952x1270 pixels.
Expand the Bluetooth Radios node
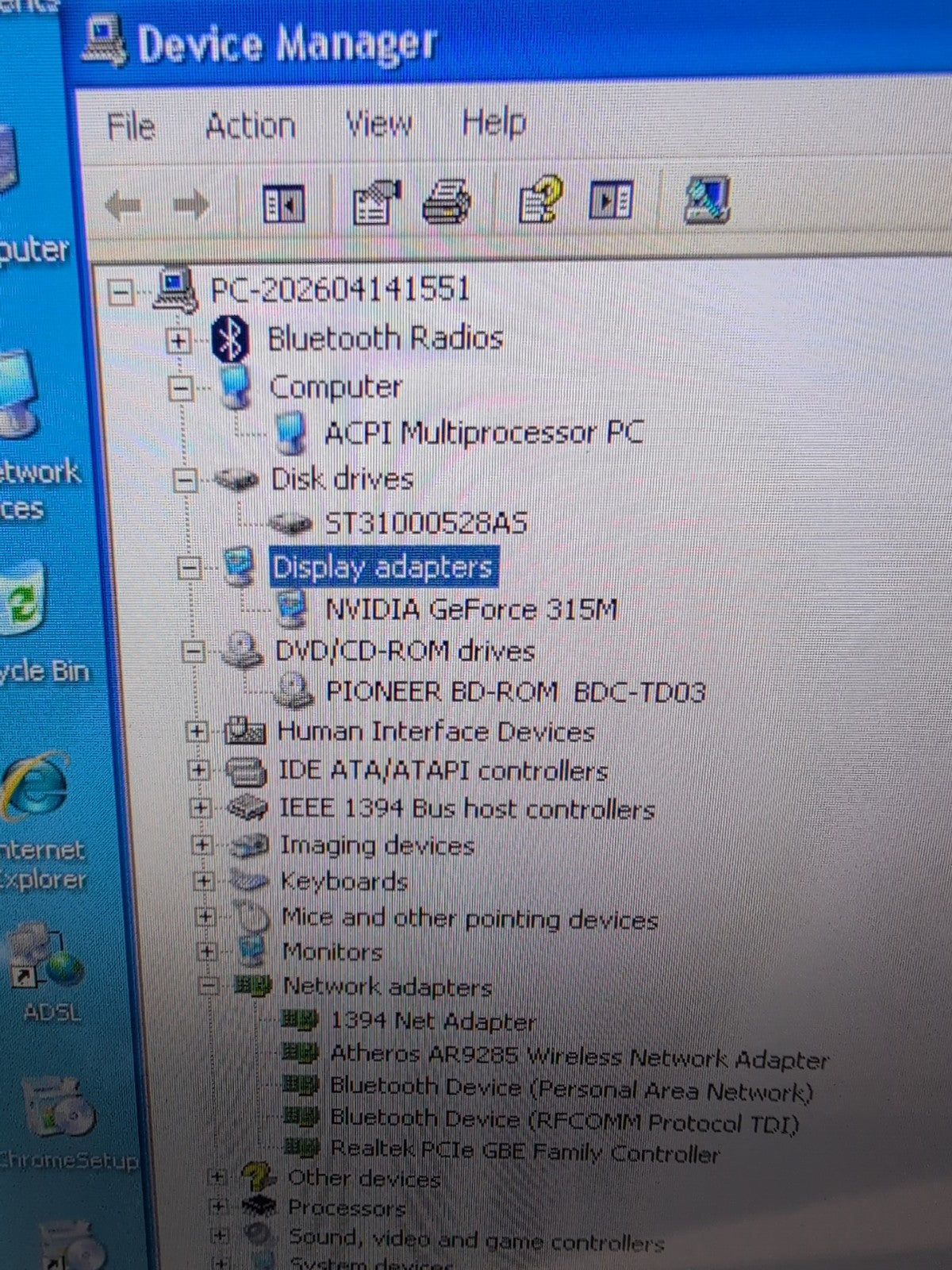pos(178,341)
